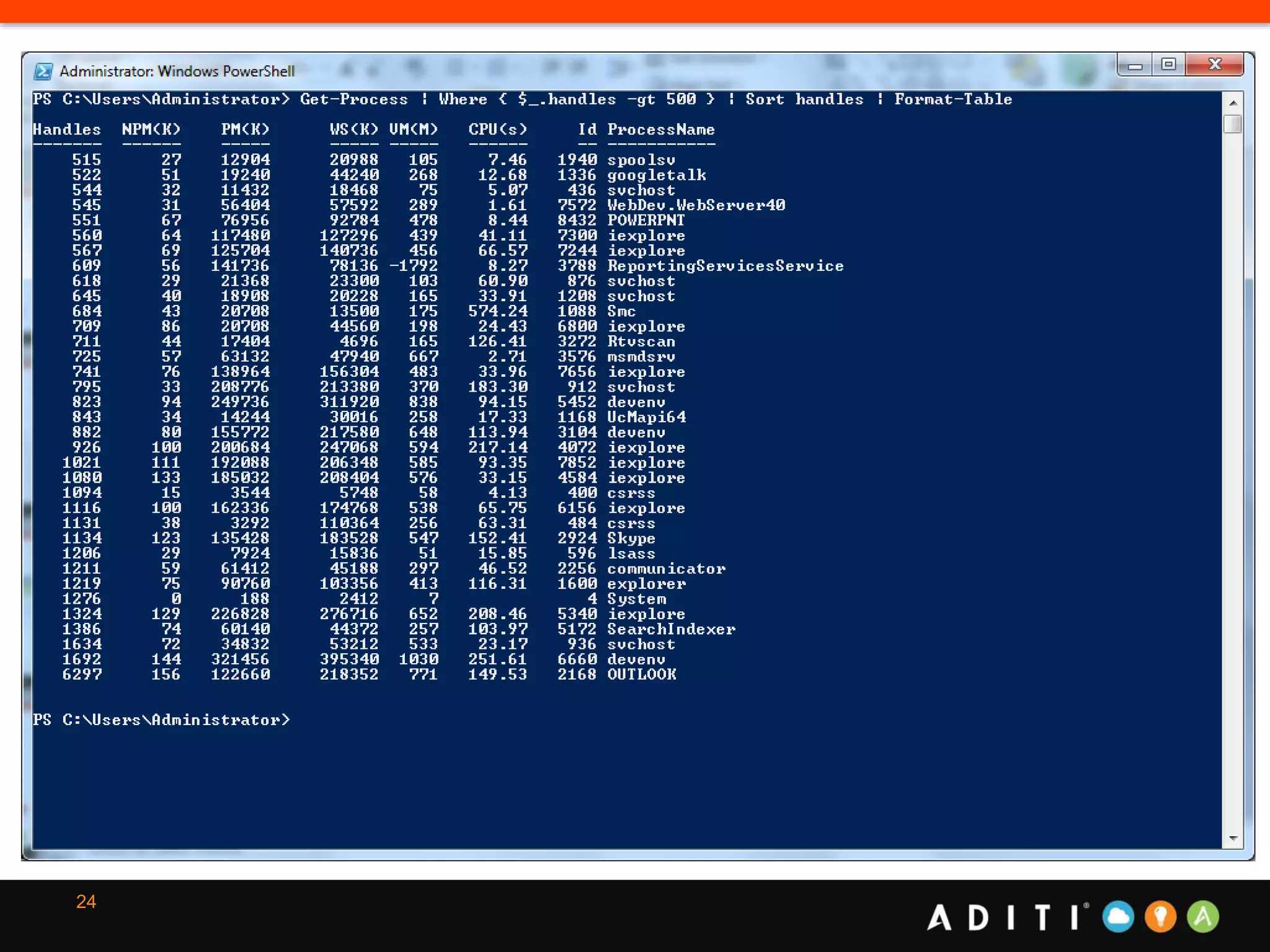This screenshot has height=952, width=1270.
Task: Click the orange lightbulb icon
Action: pyautogui.click(x=1160, y=917)
